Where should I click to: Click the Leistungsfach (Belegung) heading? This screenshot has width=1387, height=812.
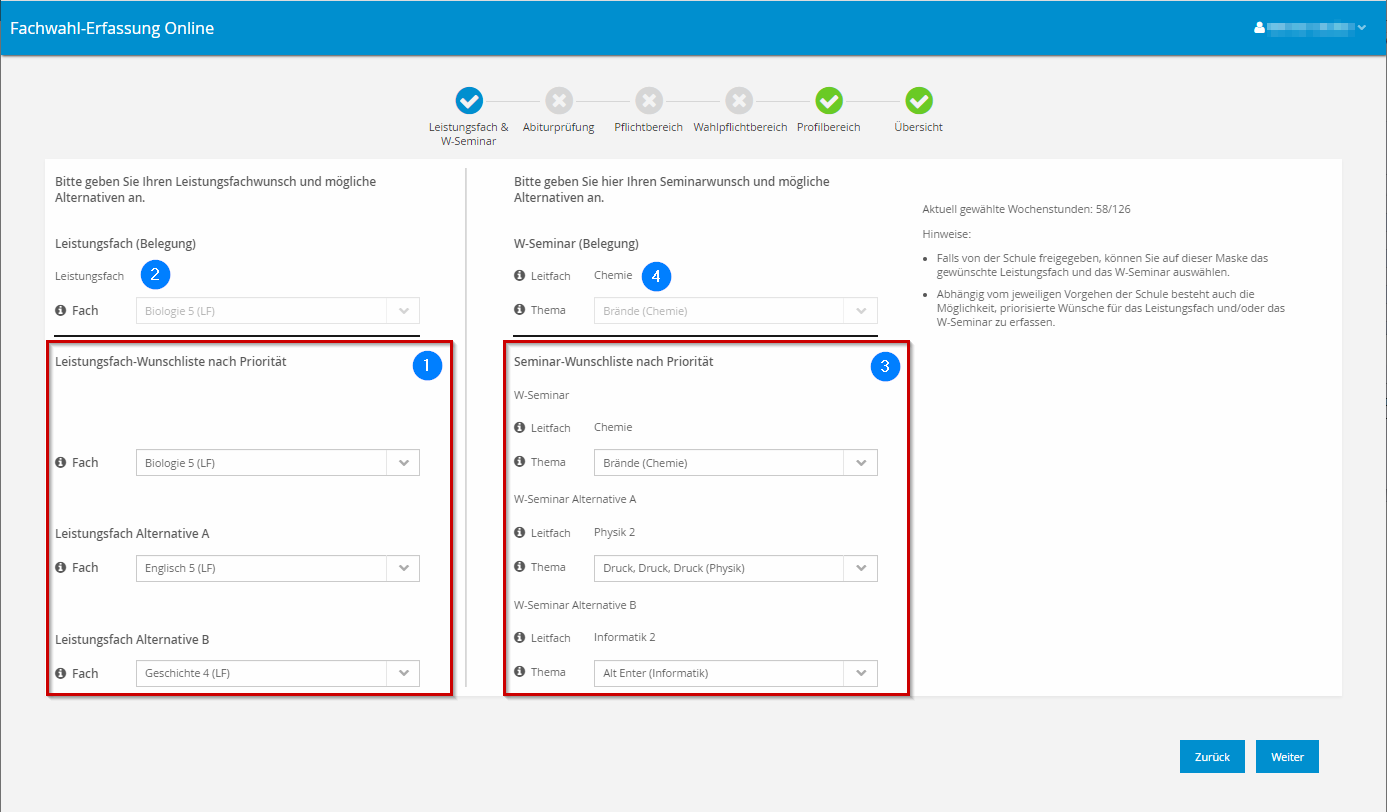tap(125, 243)
